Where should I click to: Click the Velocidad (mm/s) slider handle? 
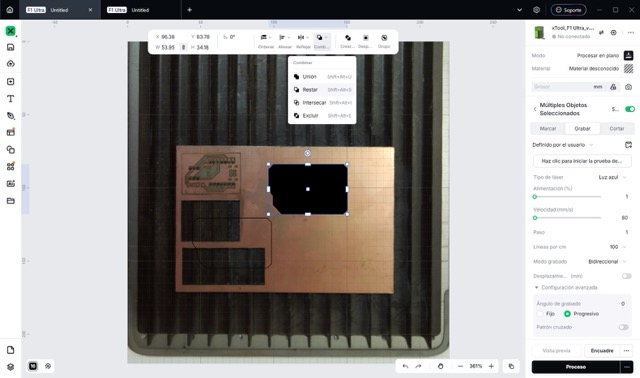(x=535, y=218)
